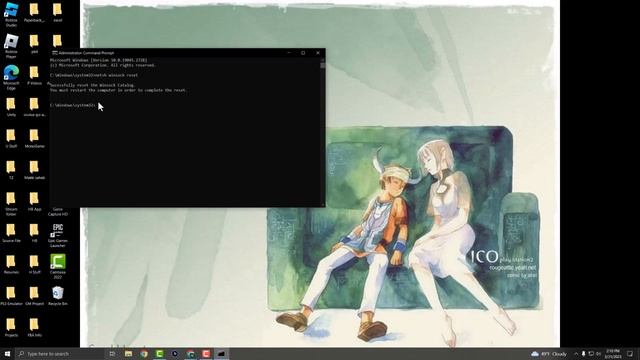This screenshot has width=640, height=360.
Task: Minimize the Administrator Command Prompt window
Action: pyautogui.click(x=289, y=53)
